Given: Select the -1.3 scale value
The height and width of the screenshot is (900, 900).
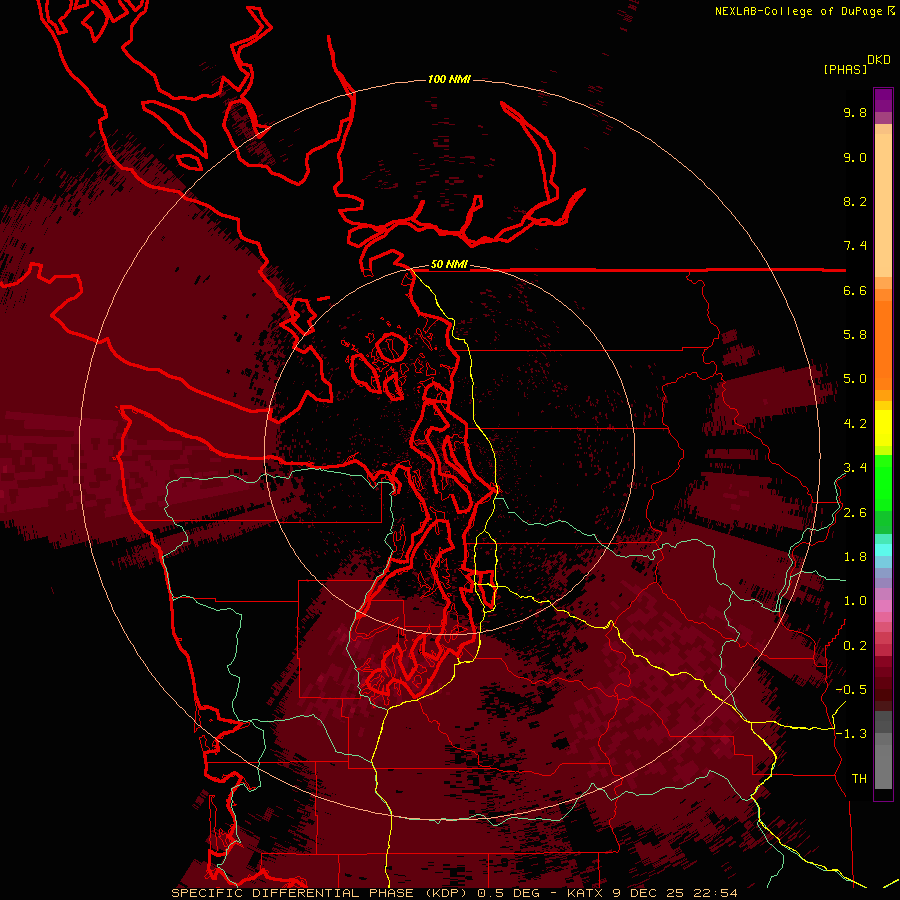Looking at the screenshot, I should click(851, 734).
